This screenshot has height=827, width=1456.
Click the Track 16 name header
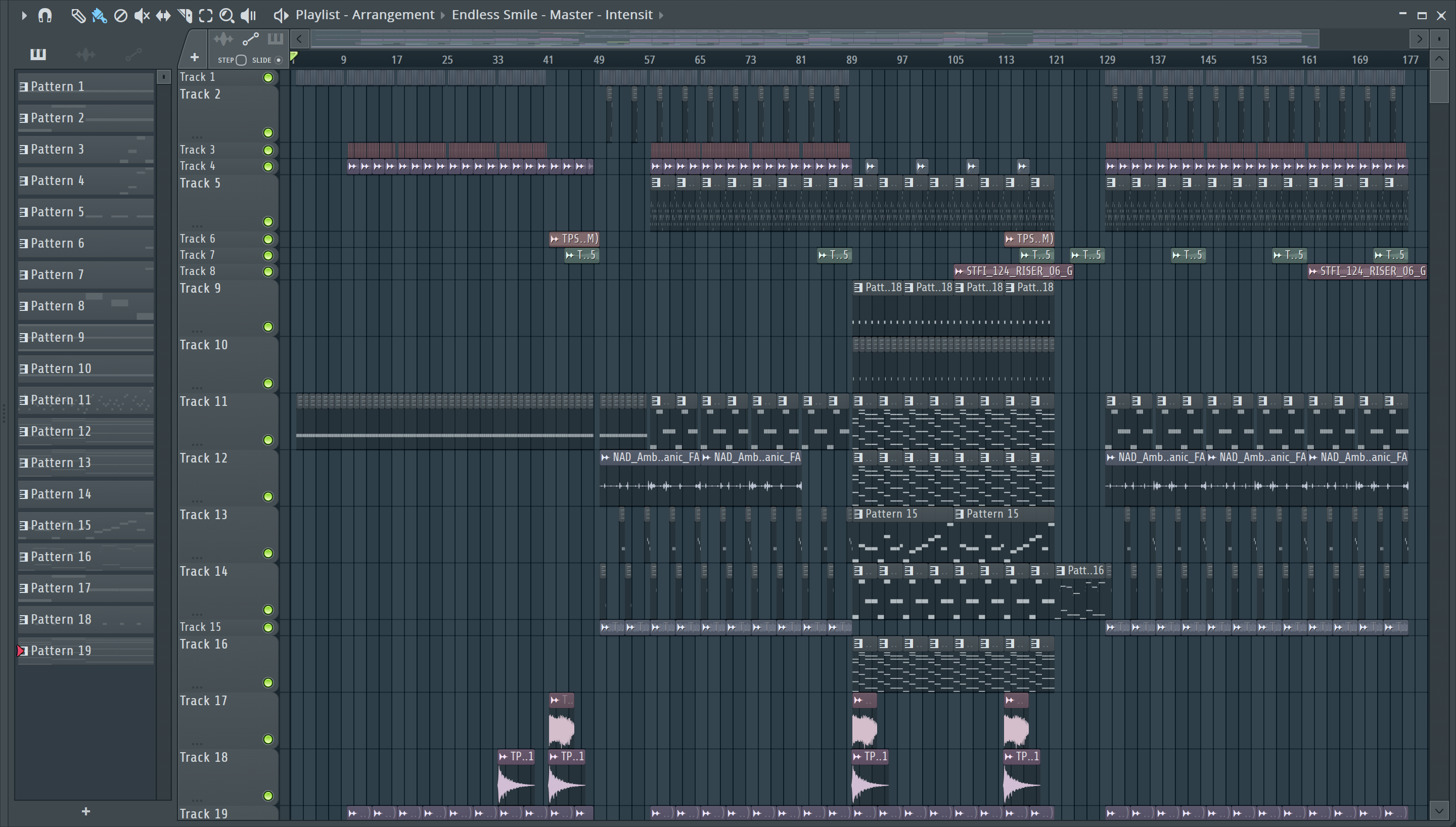pyautogui.click(x=203, y=644)
